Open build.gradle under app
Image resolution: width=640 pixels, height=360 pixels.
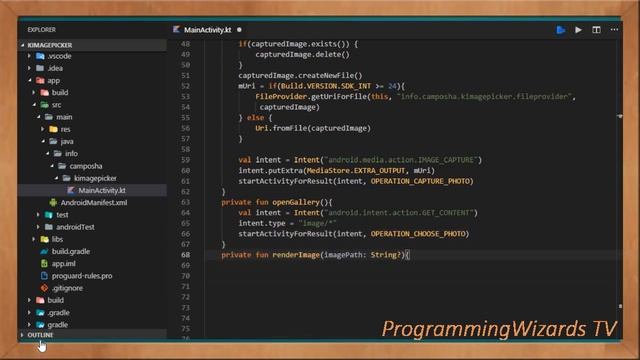coord(71,251)
